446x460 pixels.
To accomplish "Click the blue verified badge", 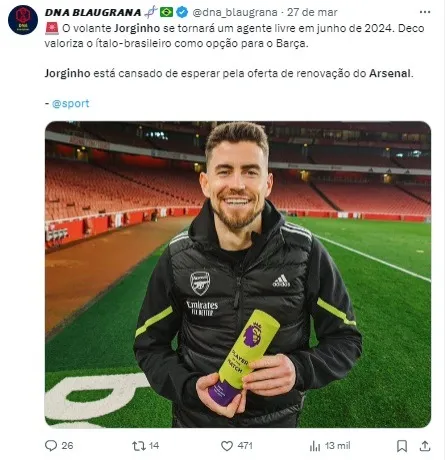I will click(182, 12).
